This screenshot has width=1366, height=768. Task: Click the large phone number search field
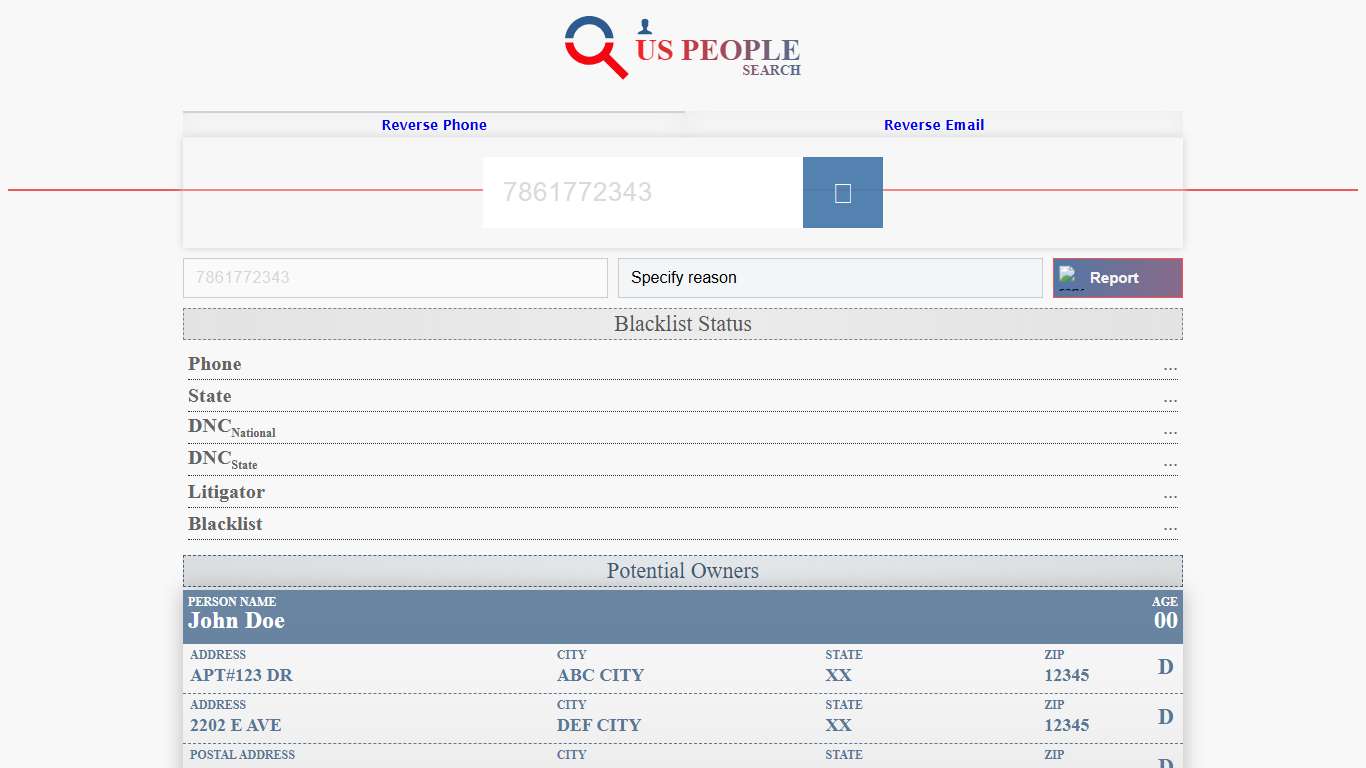coord(641,192)
